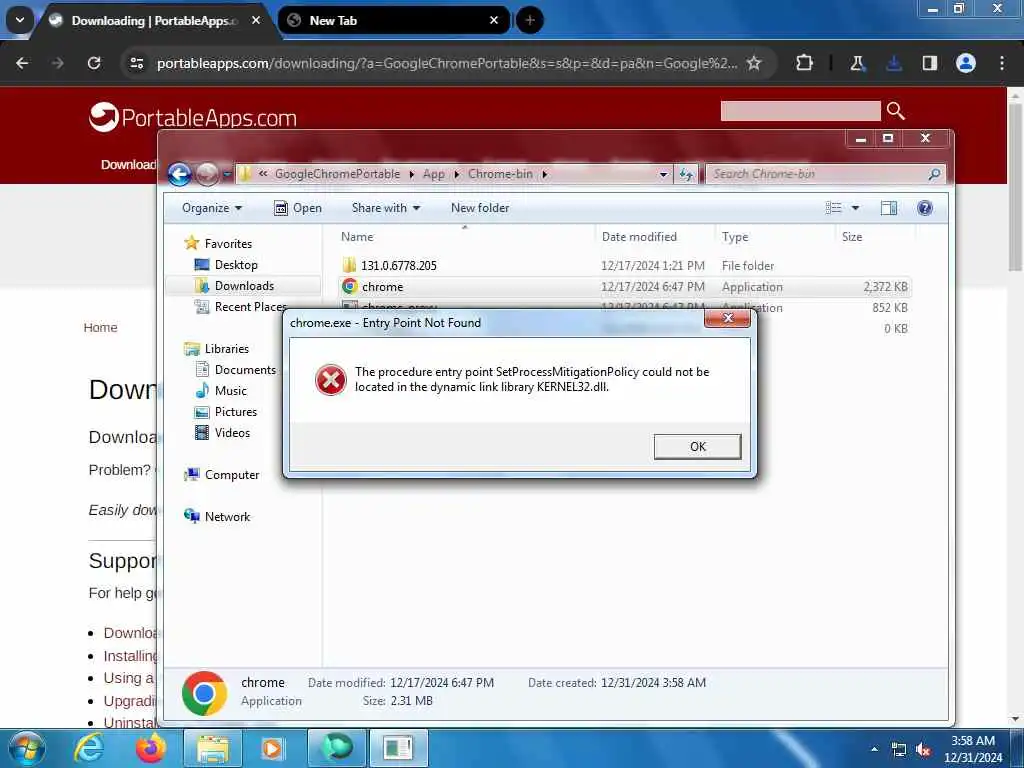Open Explorer address bar history dropdown
Viewport: 1024px width, 768px height.
click(x=663, y=174)
